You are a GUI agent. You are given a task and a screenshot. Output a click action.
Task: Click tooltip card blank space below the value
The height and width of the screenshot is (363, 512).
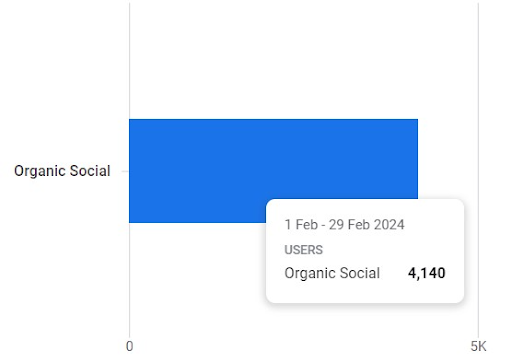click(365, 292)
